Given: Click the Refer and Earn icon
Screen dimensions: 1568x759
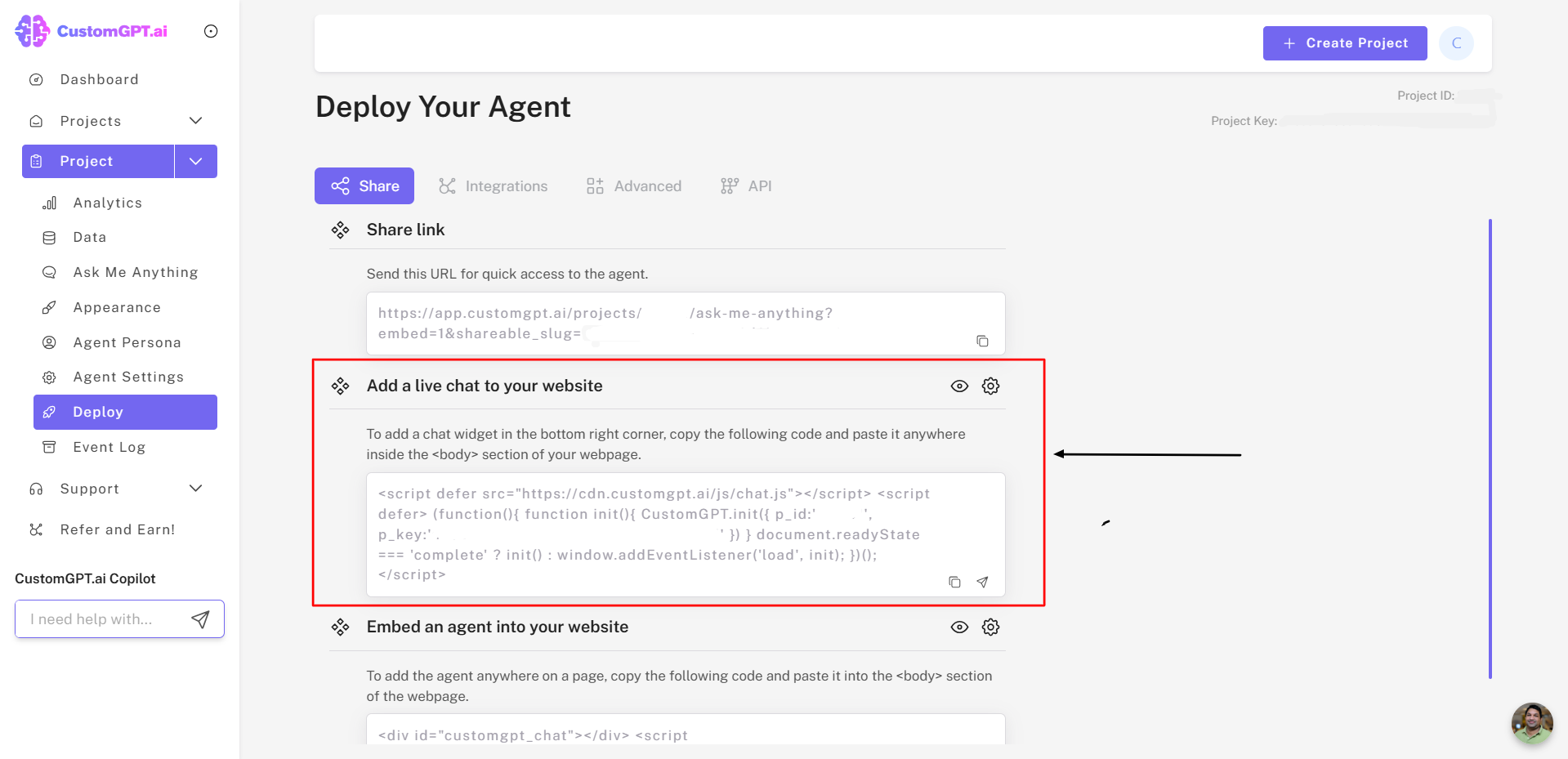Looking at the screenshot, I should coord(36,529).
